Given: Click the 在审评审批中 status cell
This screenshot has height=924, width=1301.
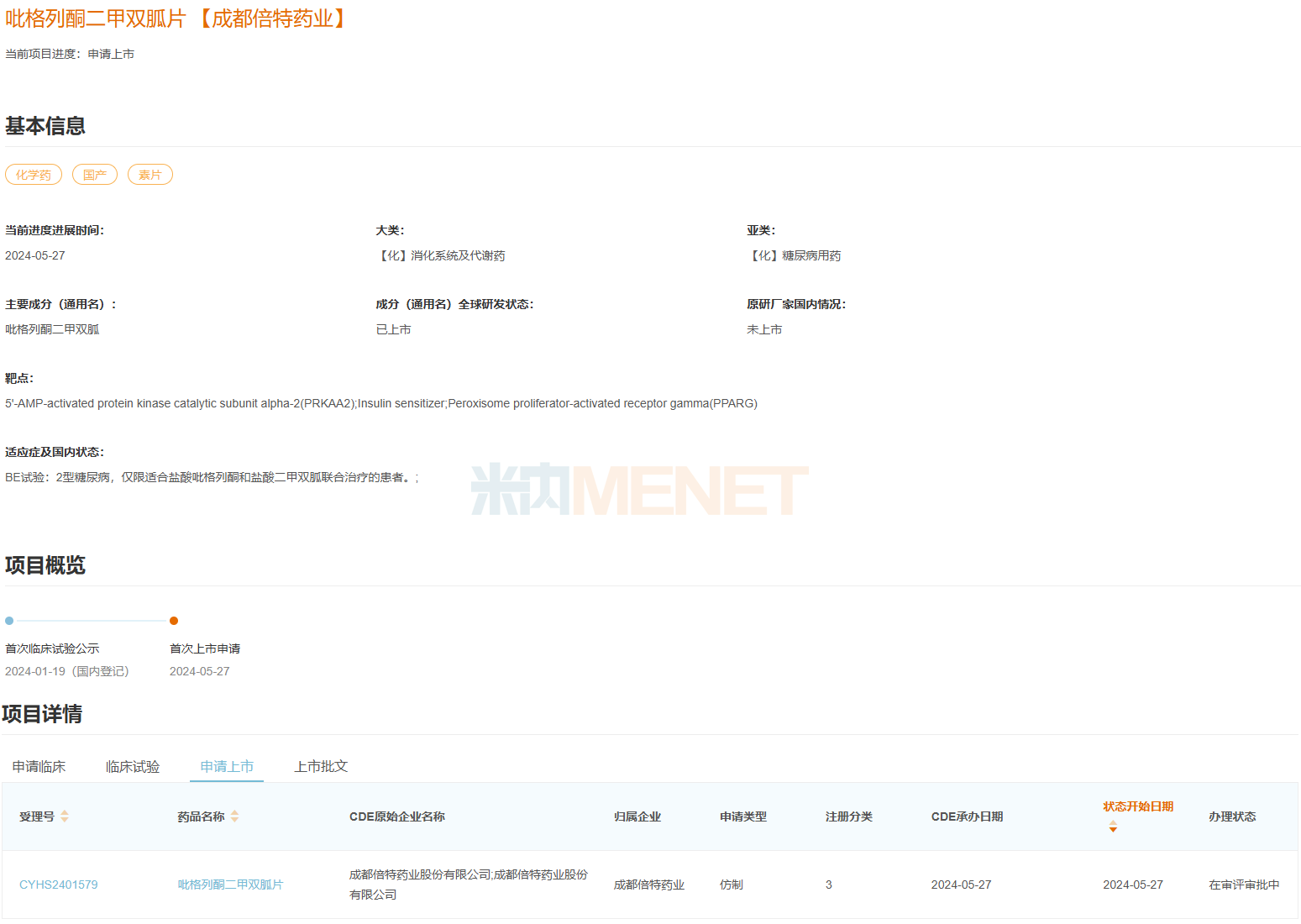Looking at the screenshot, I should [1244, 885].
